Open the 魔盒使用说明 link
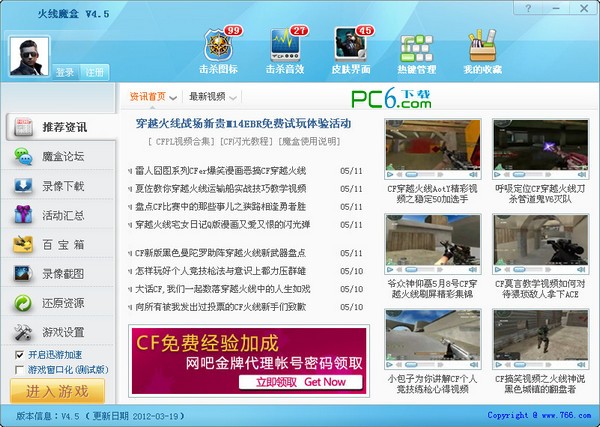 point(308,142)
